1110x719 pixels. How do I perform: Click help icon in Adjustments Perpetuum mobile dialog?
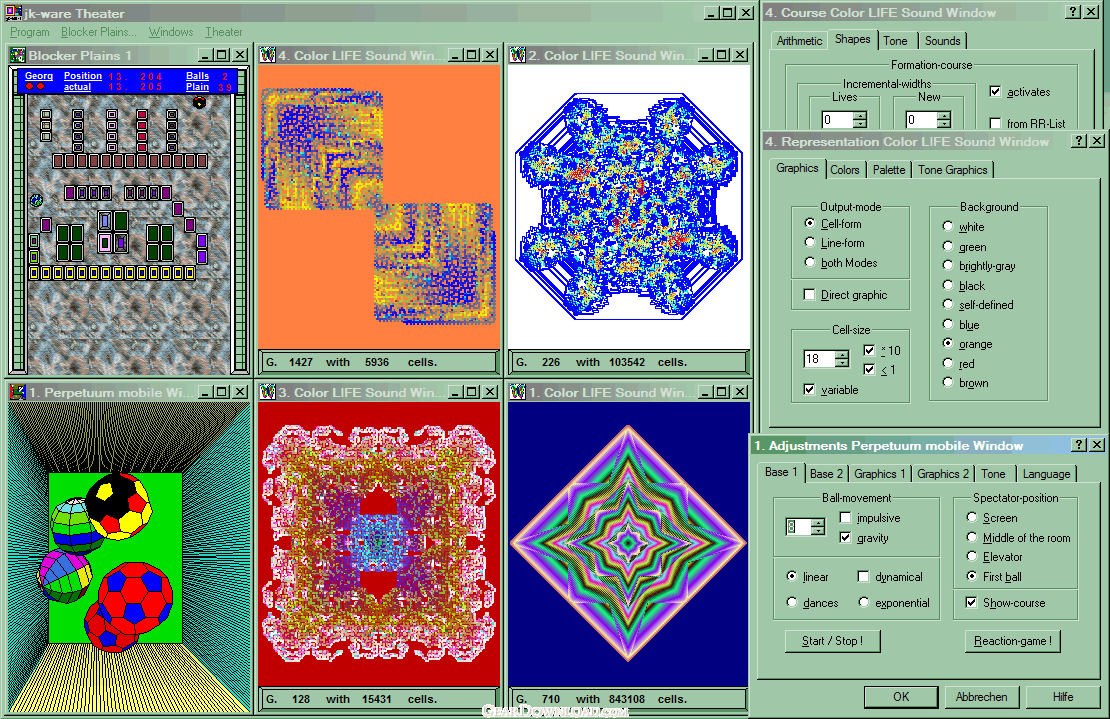[1079, 445]
